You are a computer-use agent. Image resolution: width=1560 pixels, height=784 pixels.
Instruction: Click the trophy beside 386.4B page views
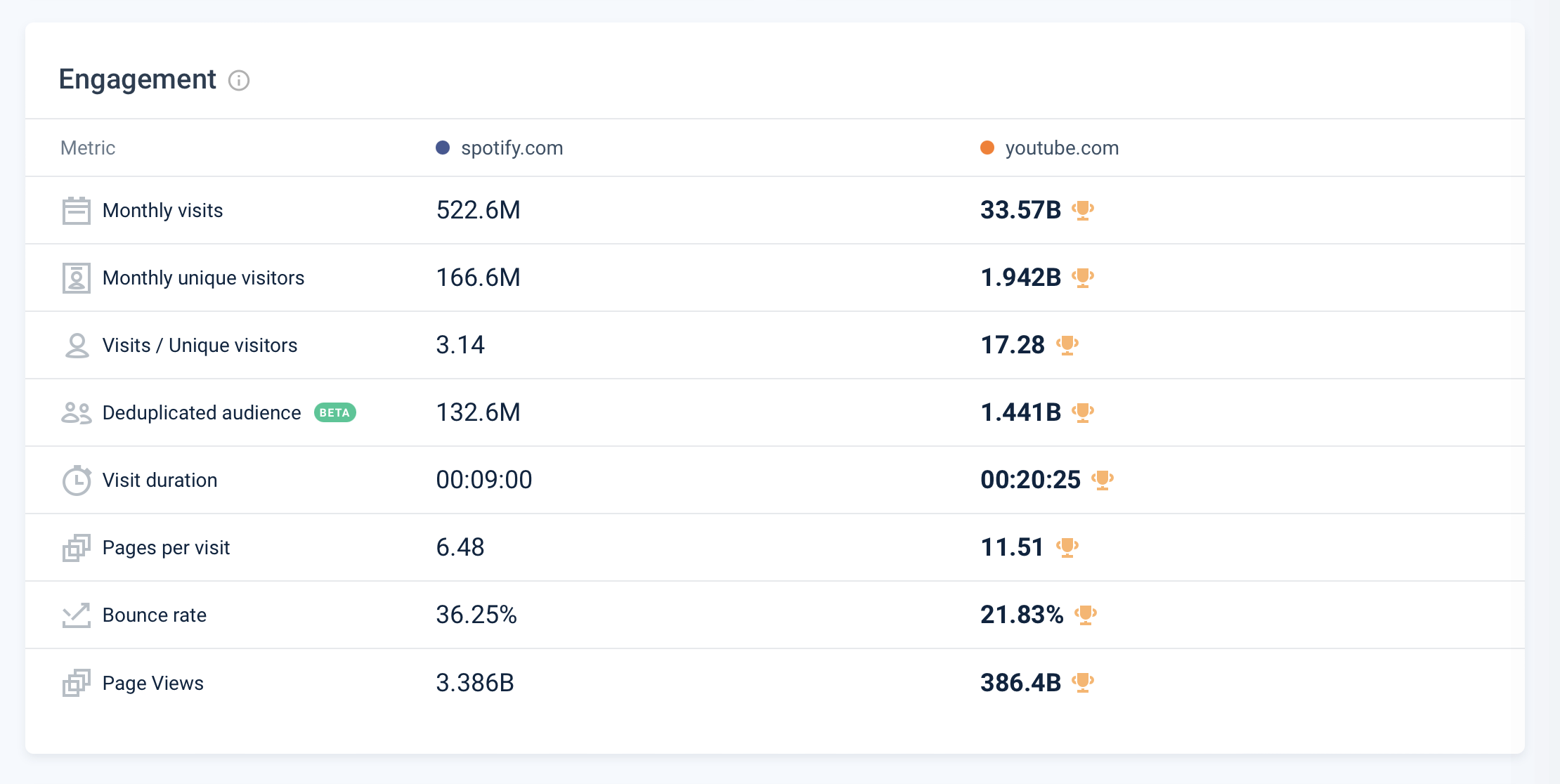tap(1082, 682)
